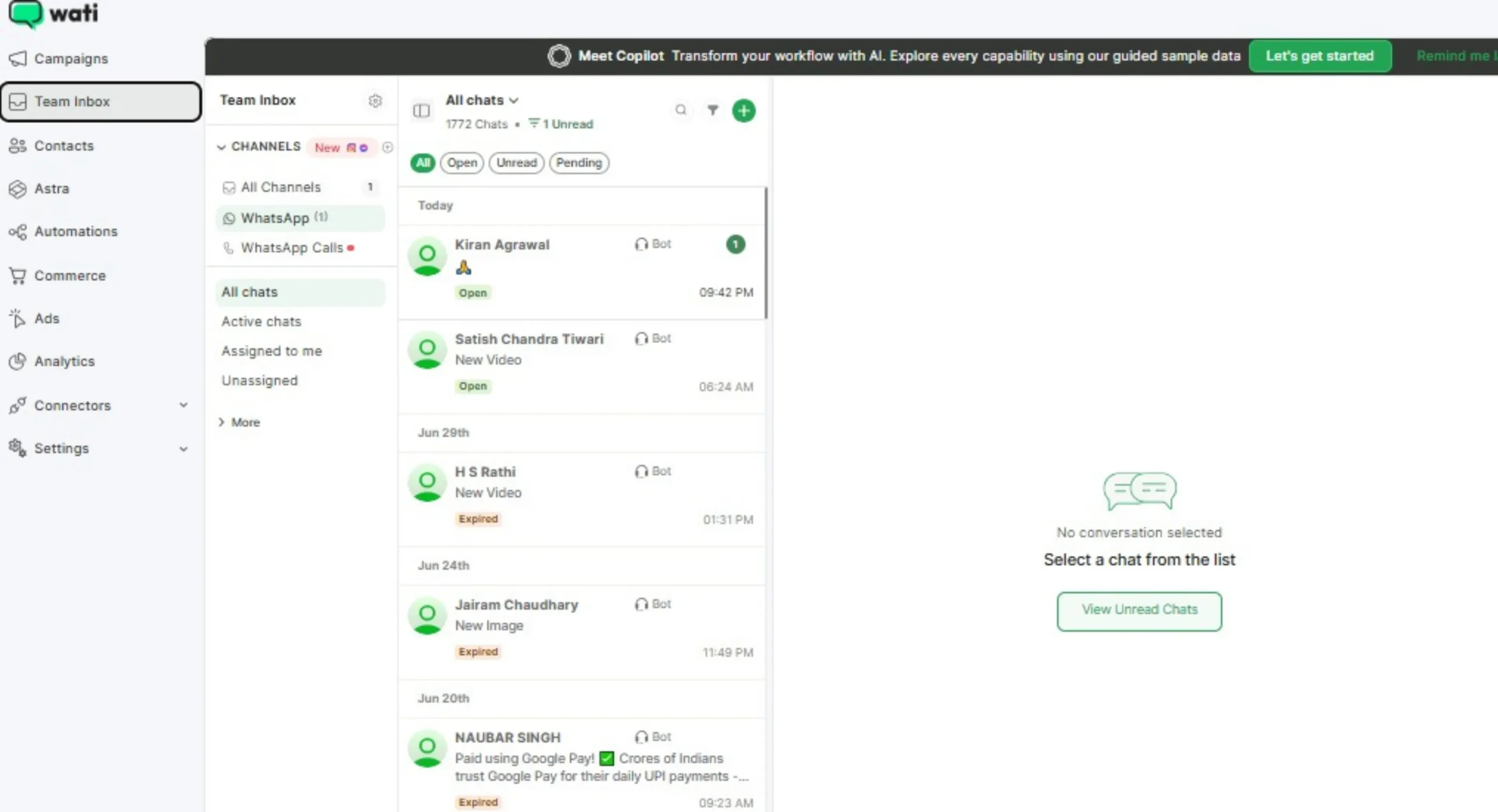Click the Astra cube icon
This screenshot has height=812, width=1498.
18,188
